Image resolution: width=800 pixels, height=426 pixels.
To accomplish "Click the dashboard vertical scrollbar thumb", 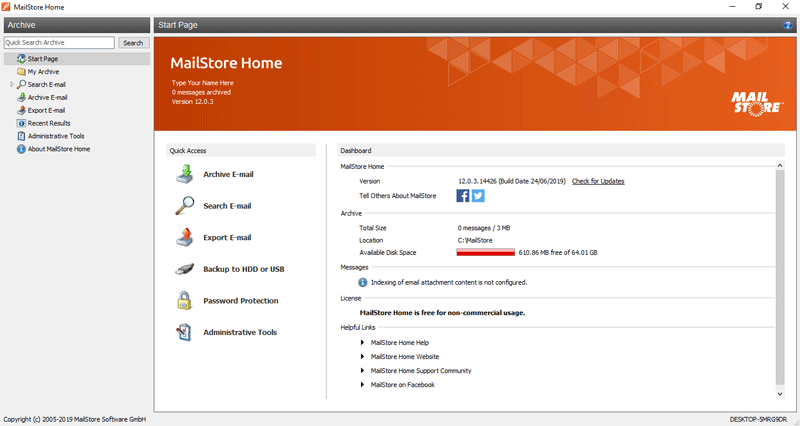I will (x=780, y=277).
